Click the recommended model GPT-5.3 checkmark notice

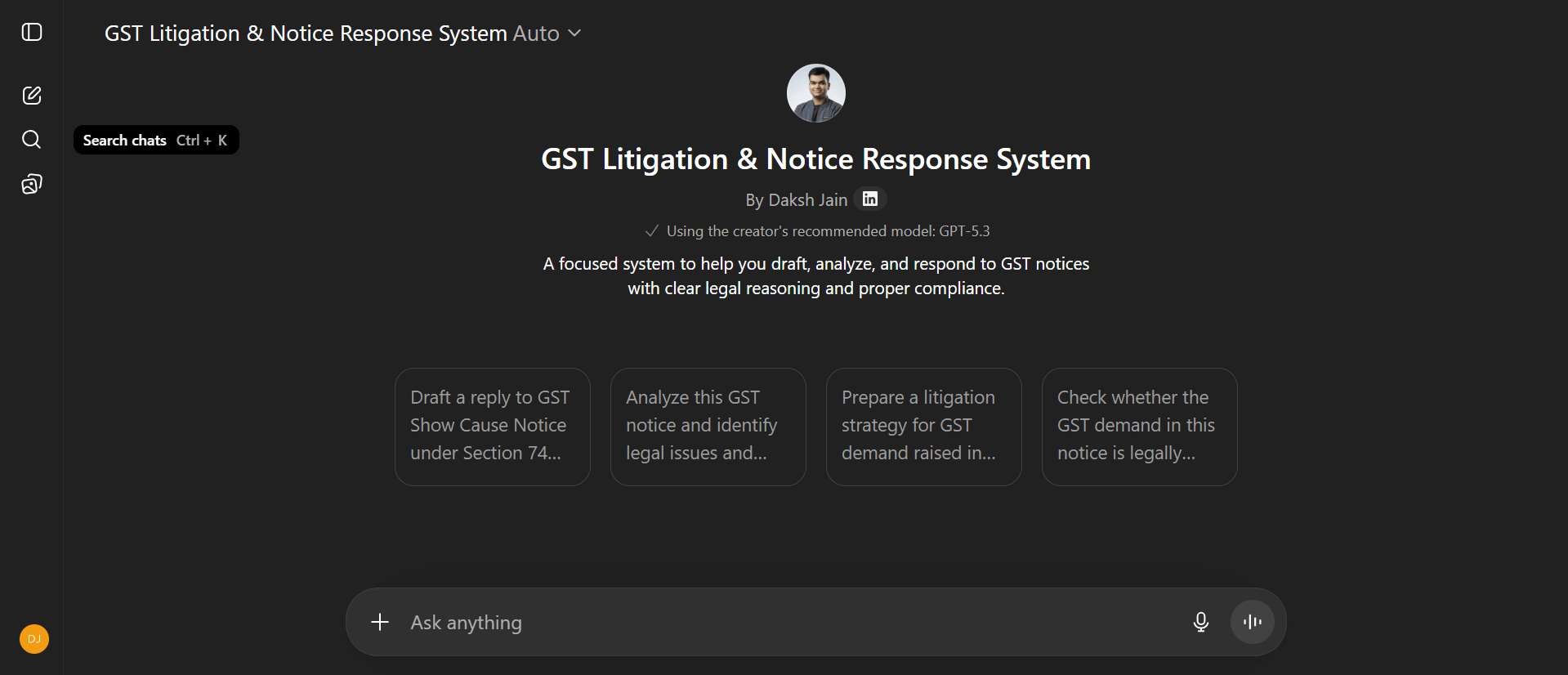click(x=817, y=231)
